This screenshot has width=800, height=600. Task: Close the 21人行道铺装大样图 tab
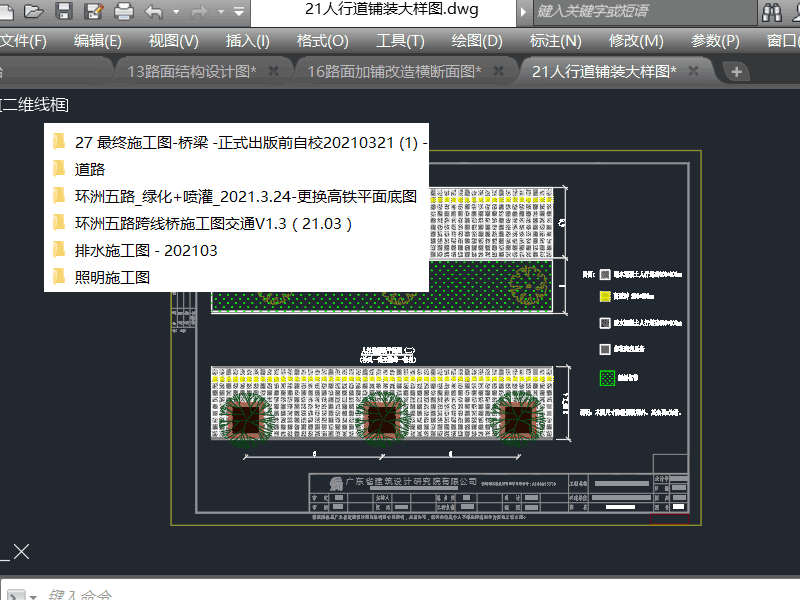pos(693,71)
